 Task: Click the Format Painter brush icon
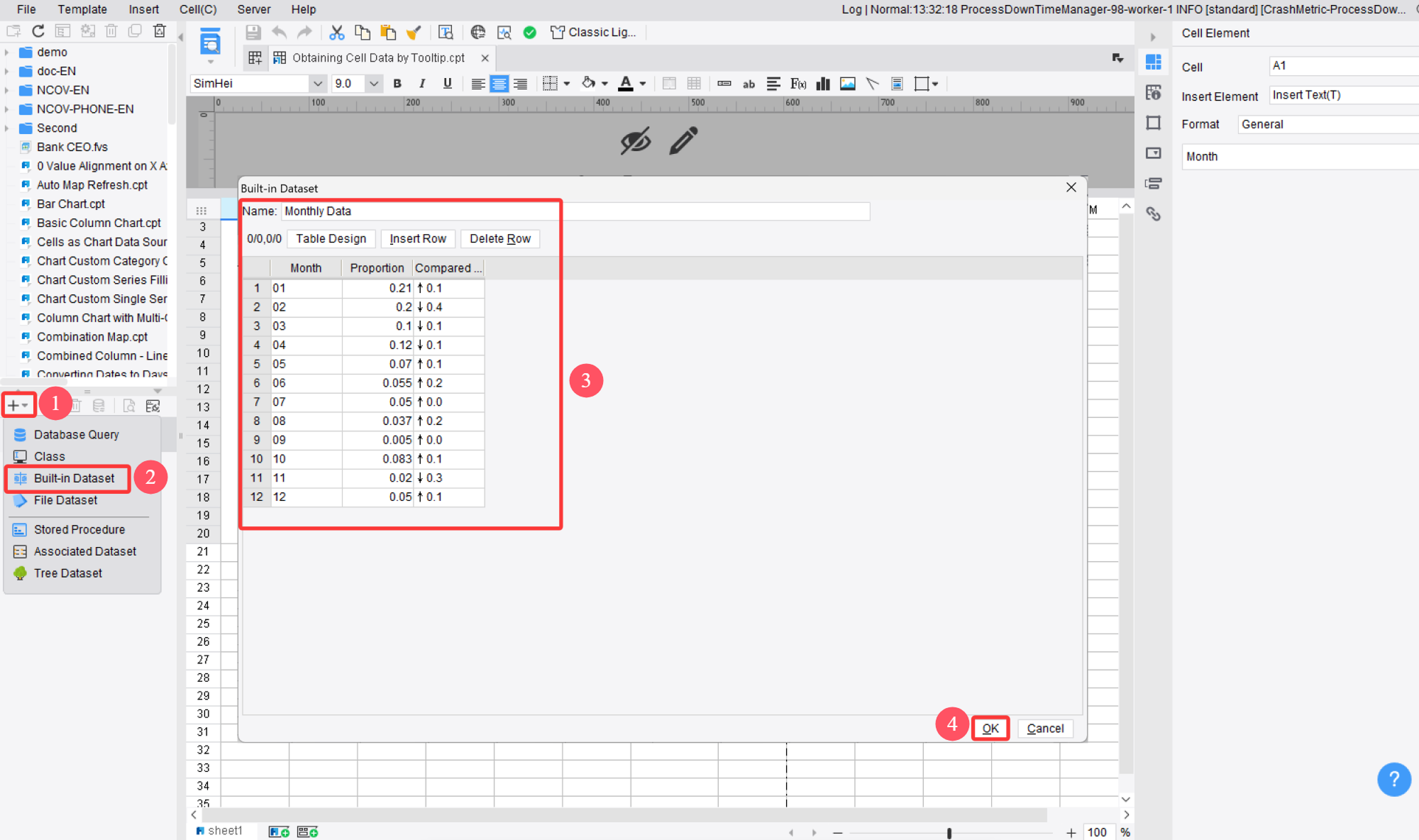[x=414, y=33]
